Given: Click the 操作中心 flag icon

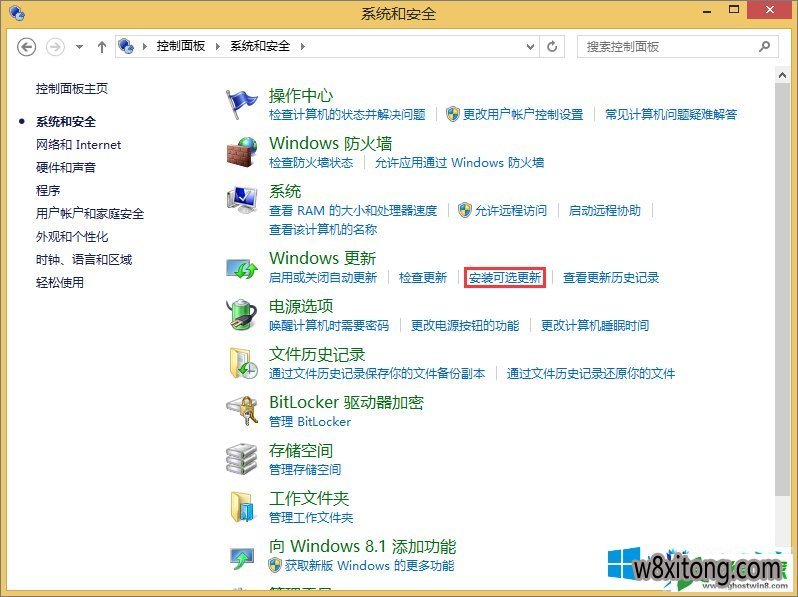Looking at the screenshot, I should point(242,103).
